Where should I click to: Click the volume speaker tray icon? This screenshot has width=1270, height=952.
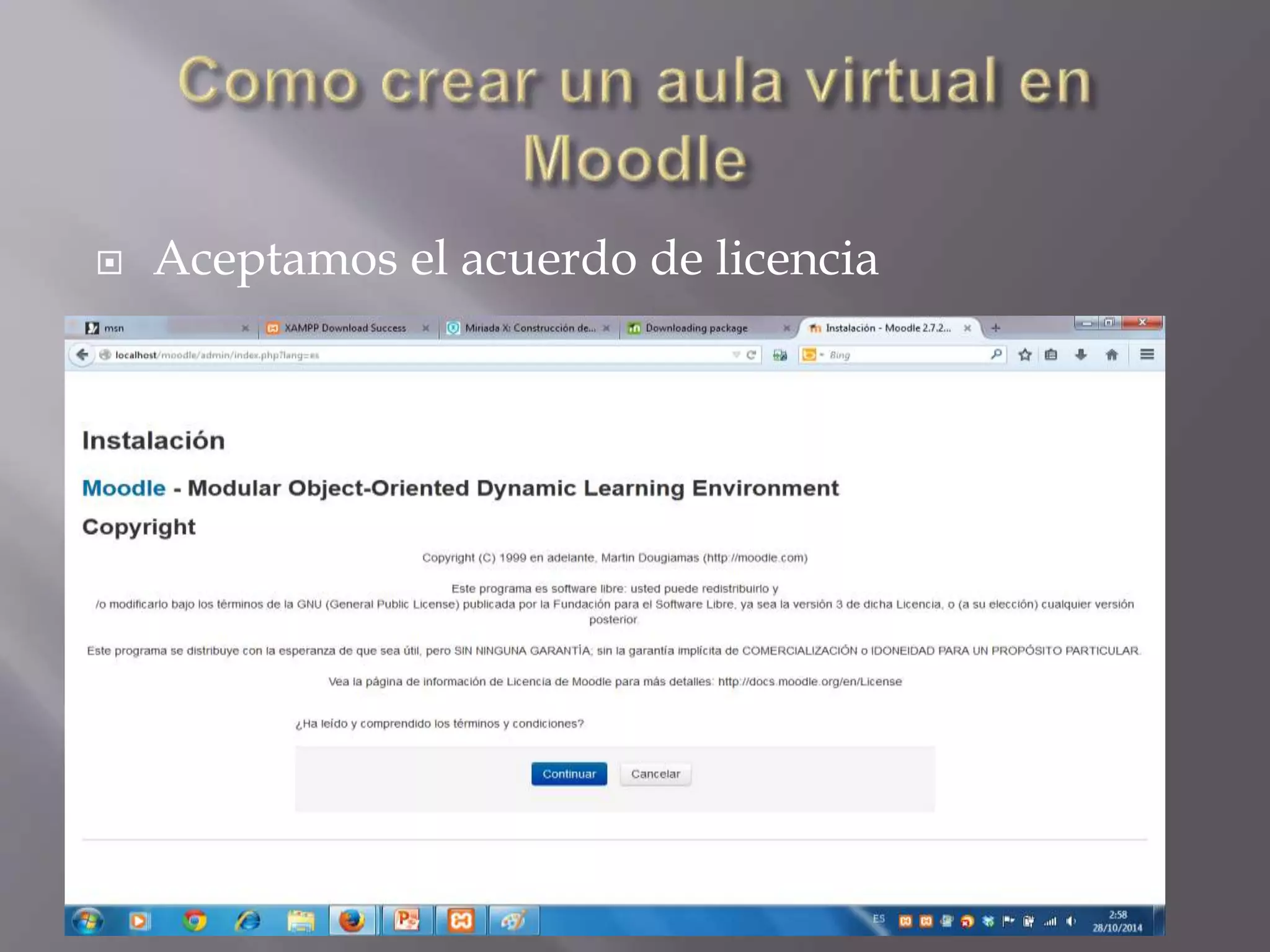click(x=1071, y=922)
